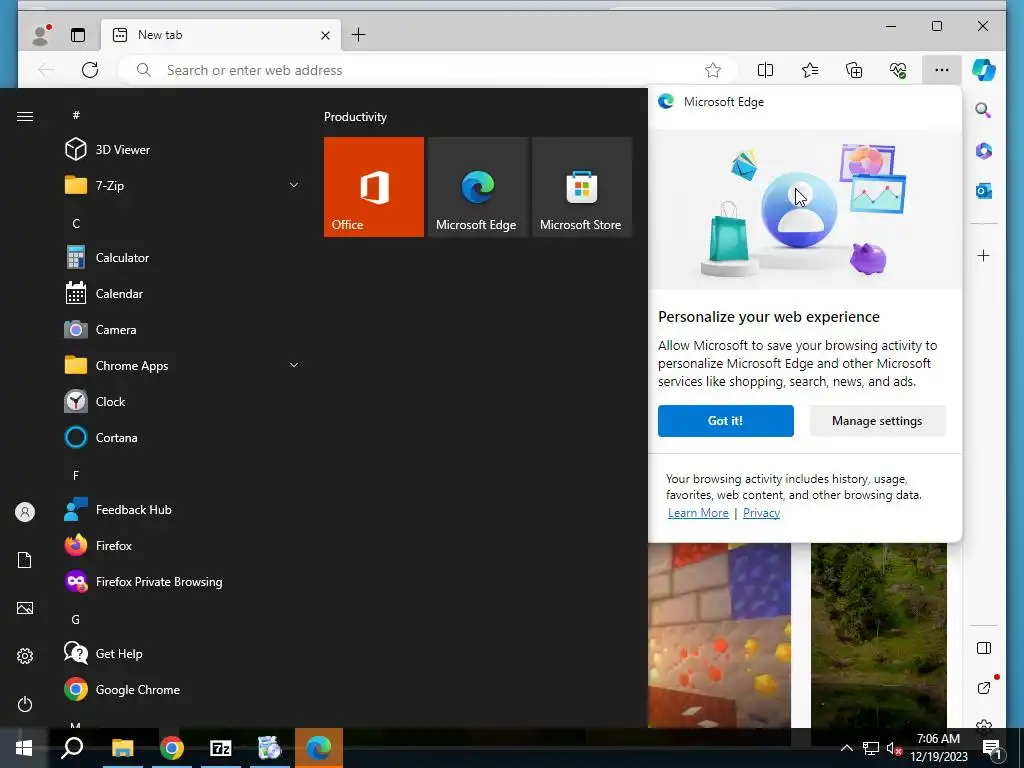Click the Microsoft Store tile
This screenshot has width=1024, height=768.
582,187
